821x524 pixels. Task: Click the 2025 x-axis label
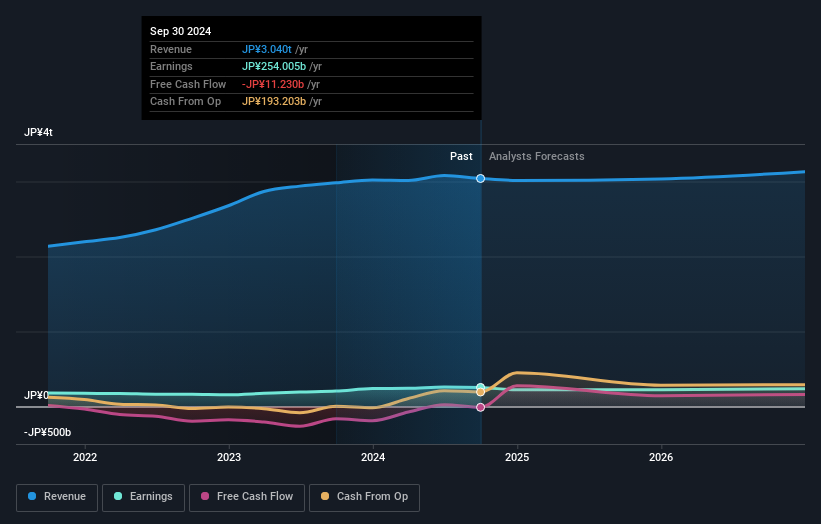coord(517,457)
